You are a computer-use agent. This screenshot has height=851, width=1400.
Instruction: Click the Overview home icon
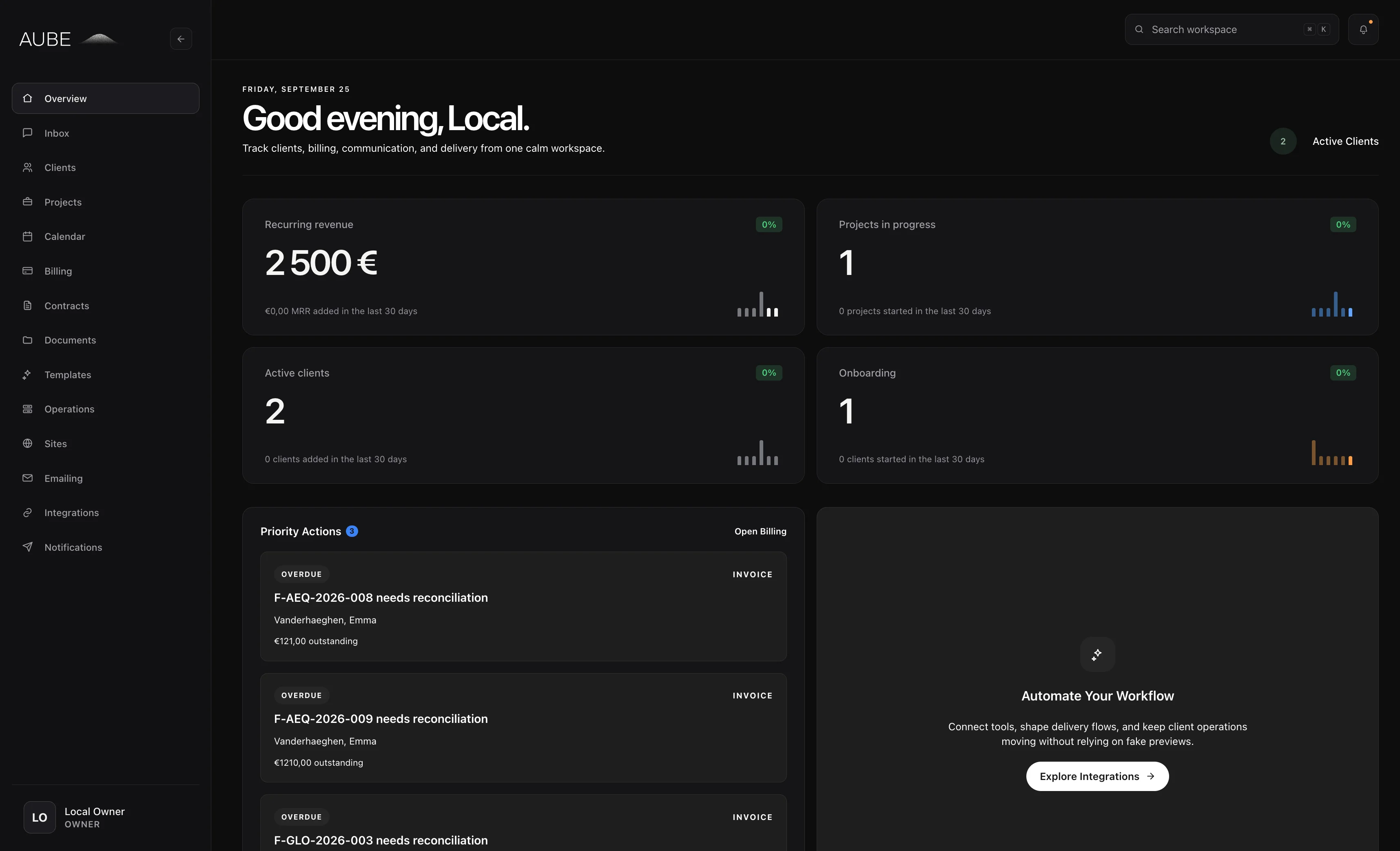coord(27,98)
